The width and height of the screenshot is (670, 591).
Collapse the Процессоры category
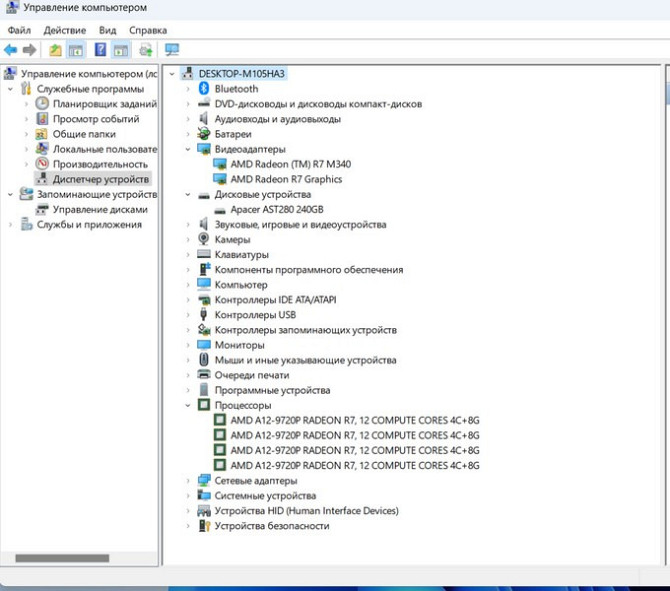pos(188,406)
